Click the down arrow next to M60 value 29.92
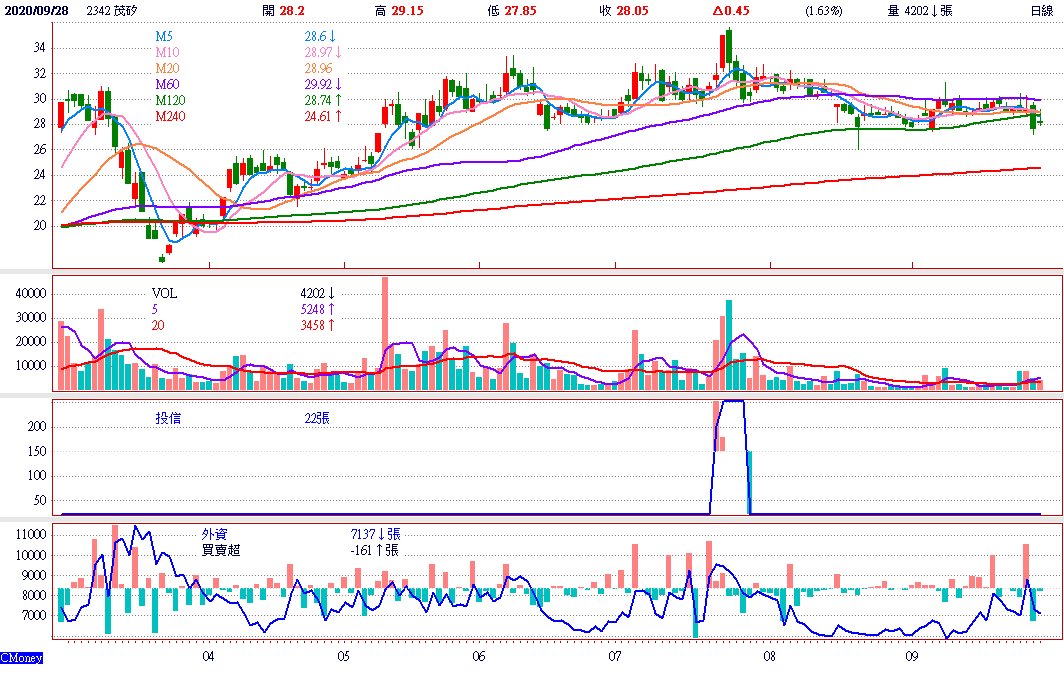 339,84
